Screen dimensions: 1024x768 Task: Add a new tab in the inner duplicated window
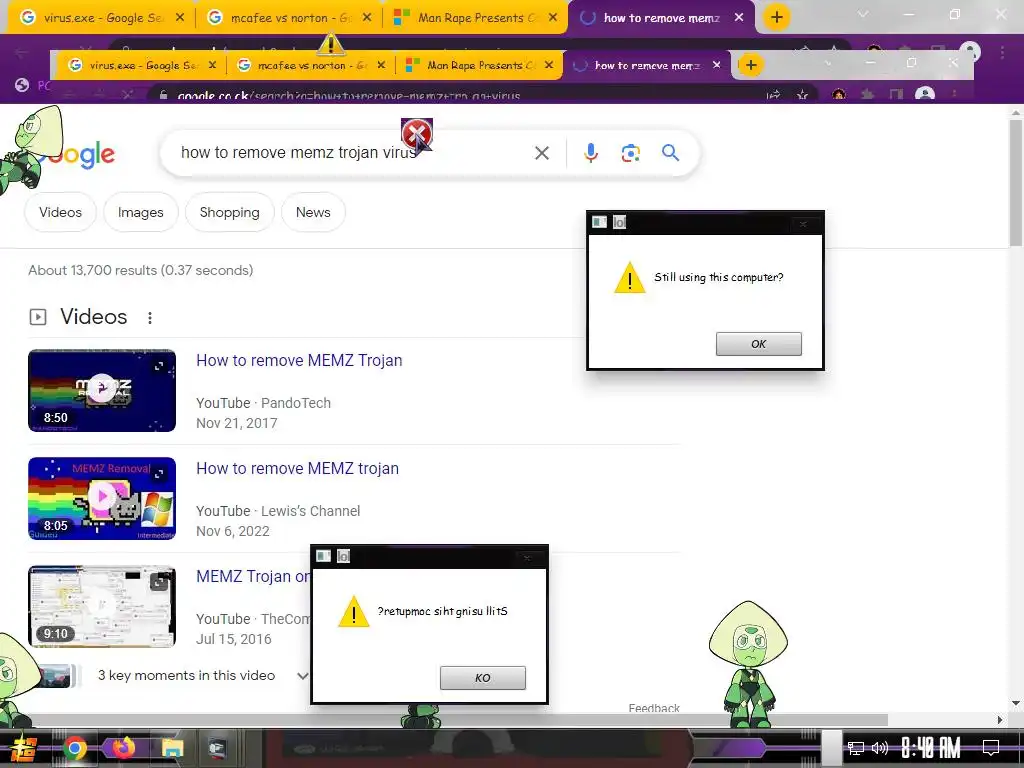(751, 65)
